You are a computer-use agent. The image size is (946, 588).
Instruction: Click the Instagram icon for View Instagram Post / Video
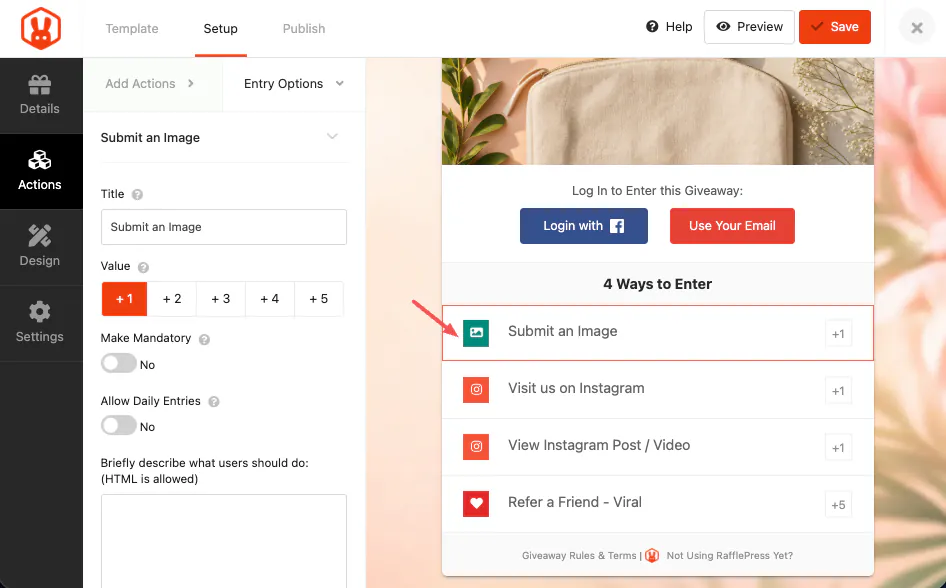(475, 447)
